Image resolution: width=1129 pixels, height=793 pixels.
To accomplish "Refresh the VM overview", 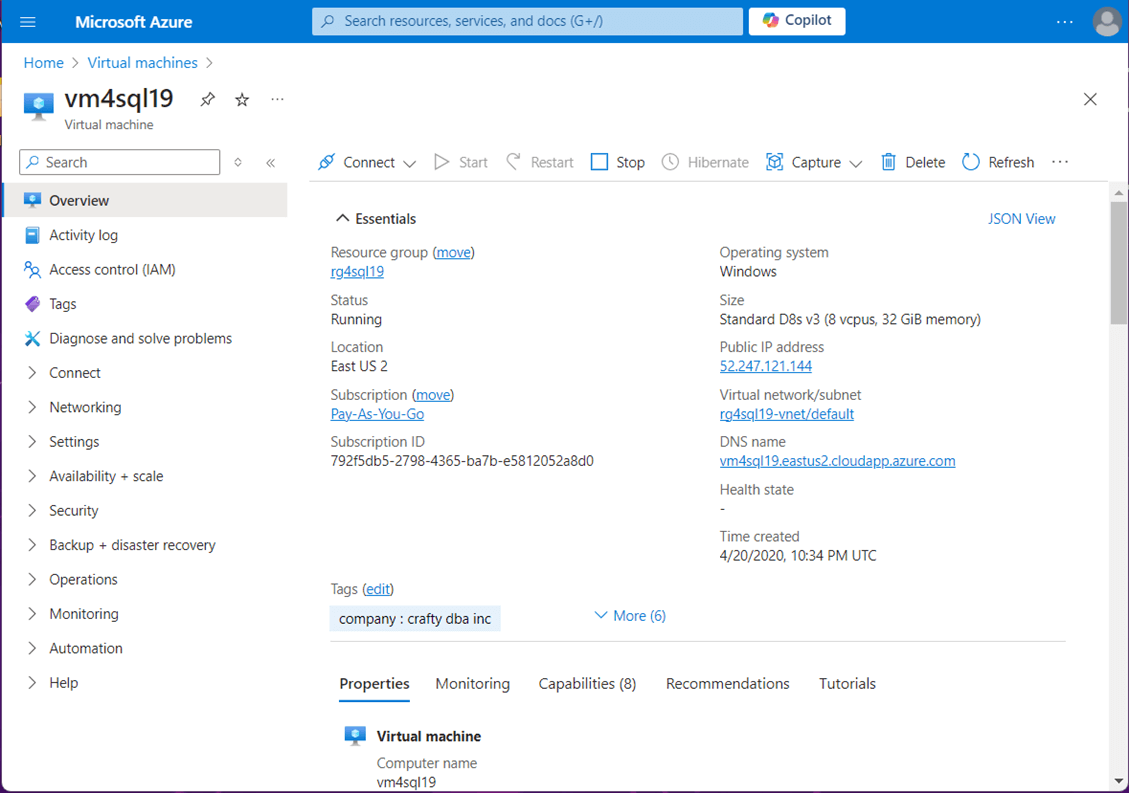I will 998,162.
